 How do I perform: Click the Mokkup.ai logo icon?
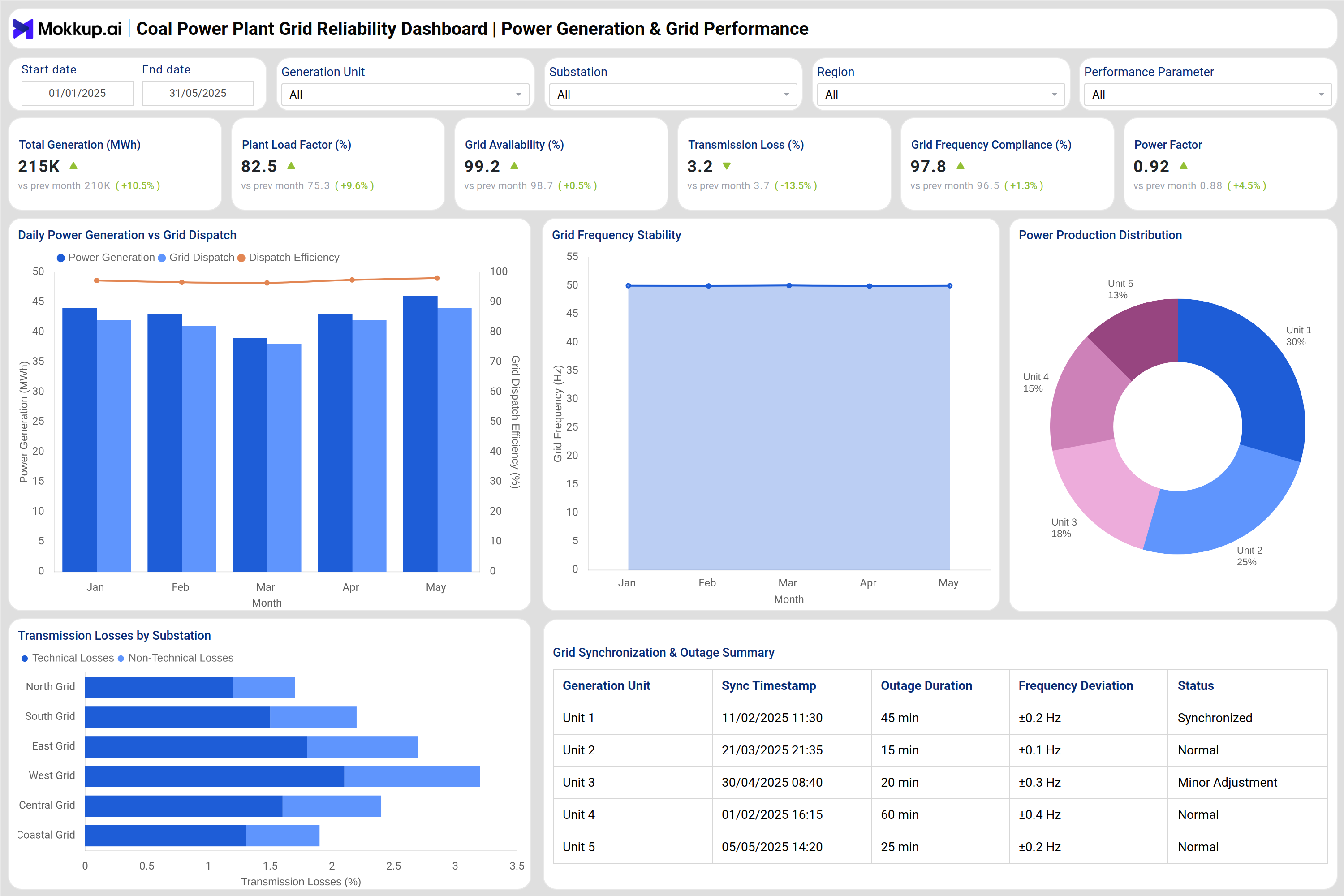(23, 29)
